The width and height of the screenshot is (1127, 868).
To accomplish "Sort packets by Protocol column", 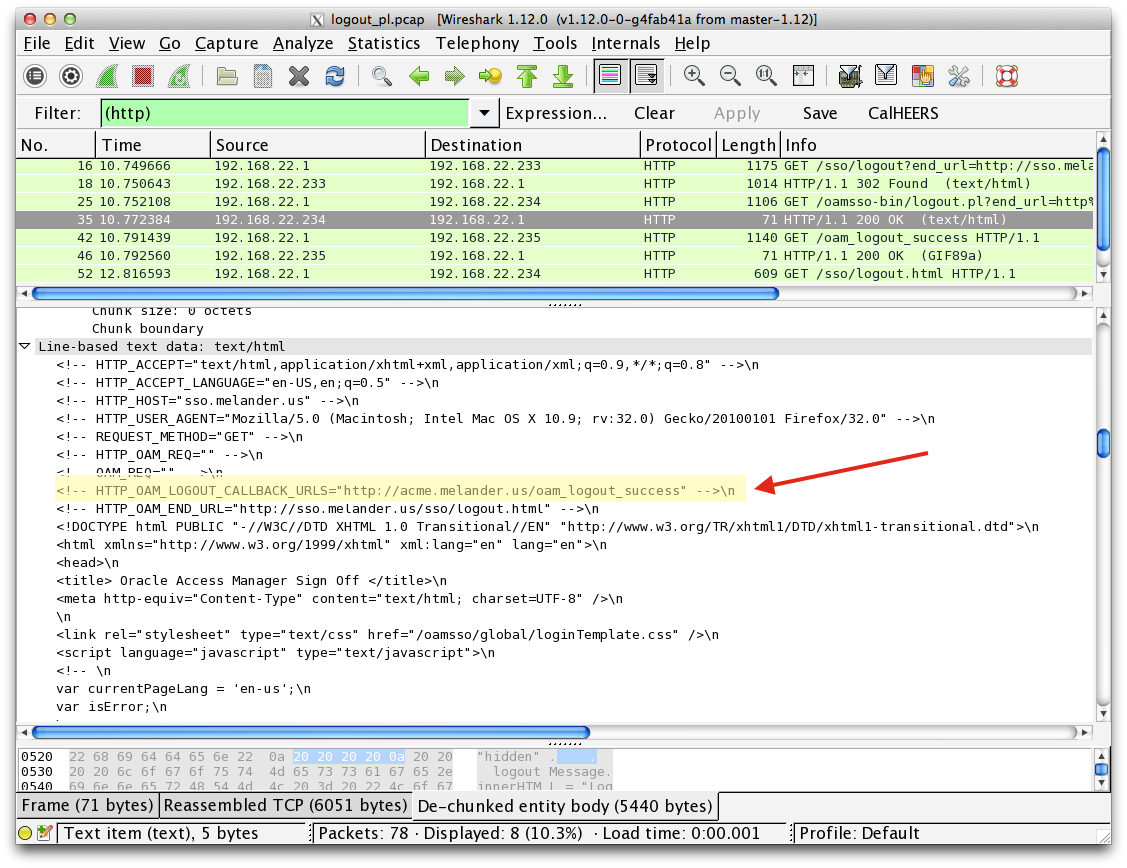I will [678, 145].
